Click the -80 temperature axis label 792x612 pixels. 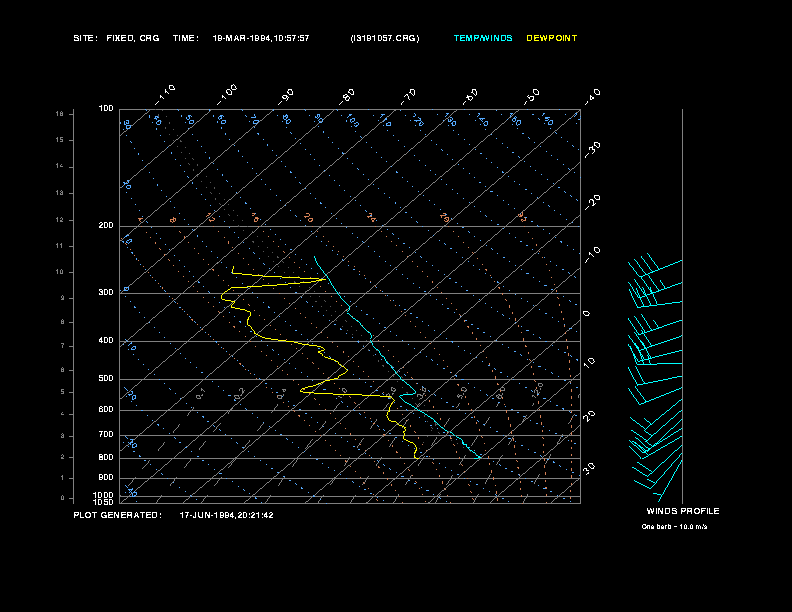(347, 97)
